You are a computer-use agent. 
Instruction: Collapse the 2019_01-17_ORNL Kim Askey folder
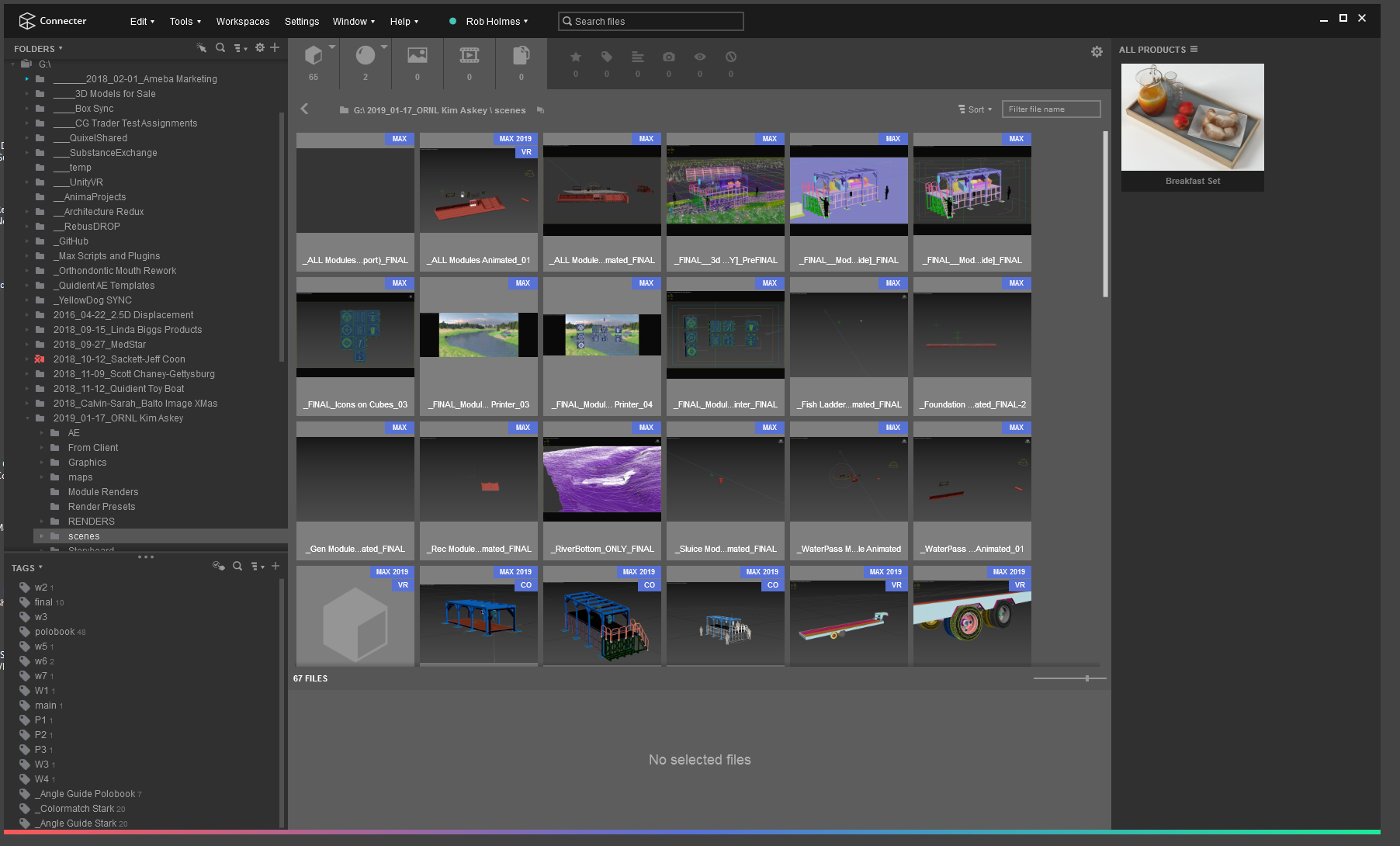point(26,418)
